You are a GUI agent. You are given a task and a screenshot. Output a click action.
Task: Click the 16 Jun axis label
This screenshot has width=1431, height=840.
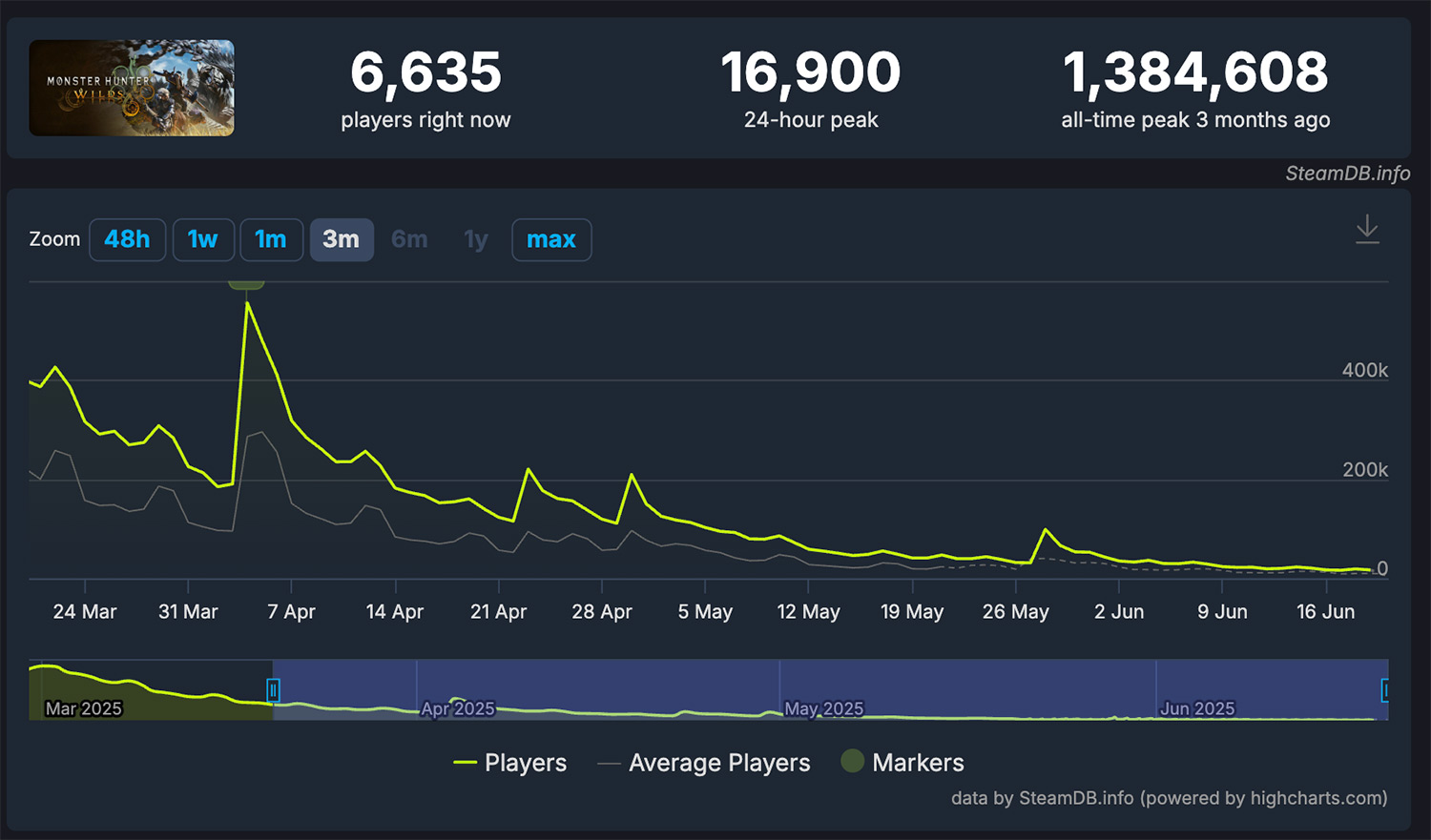click(1325, 612)
